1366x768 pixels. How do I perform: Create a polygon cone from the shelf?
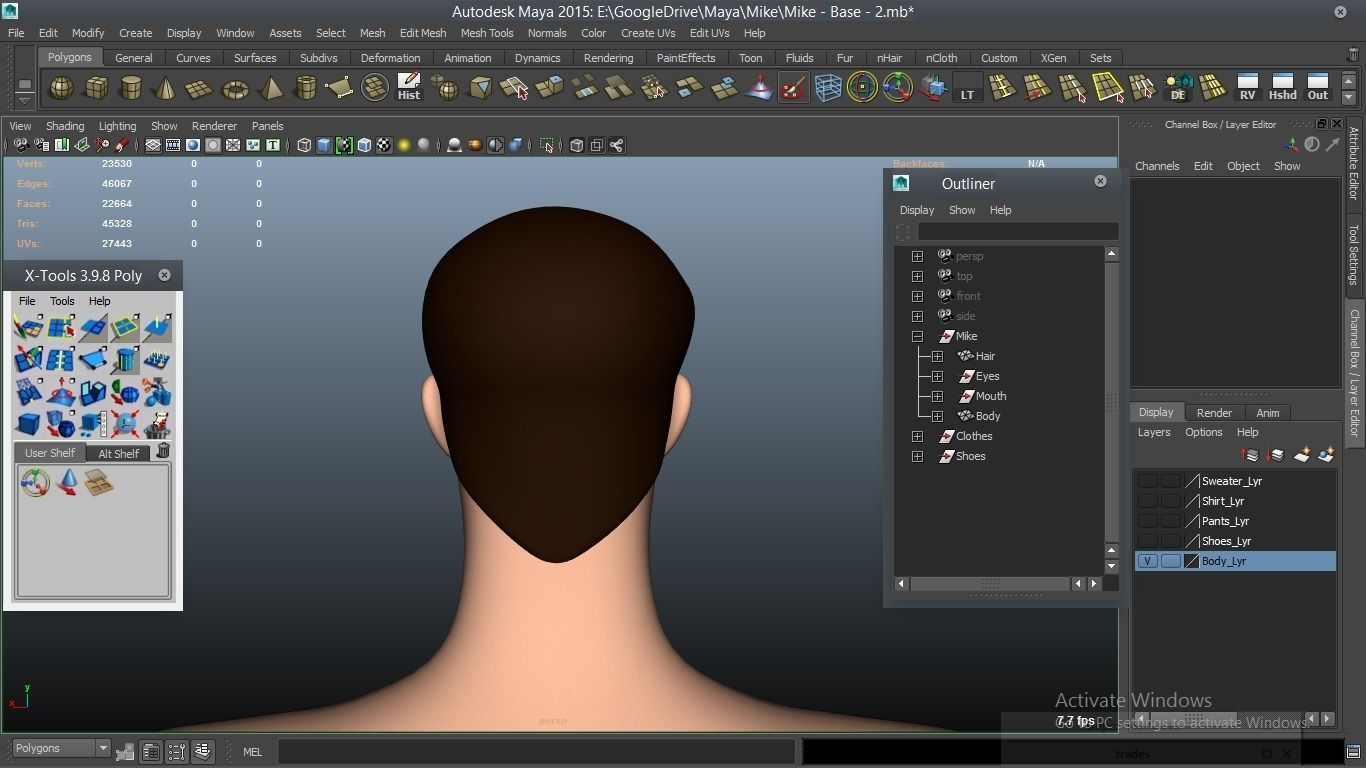pos(165,88)
